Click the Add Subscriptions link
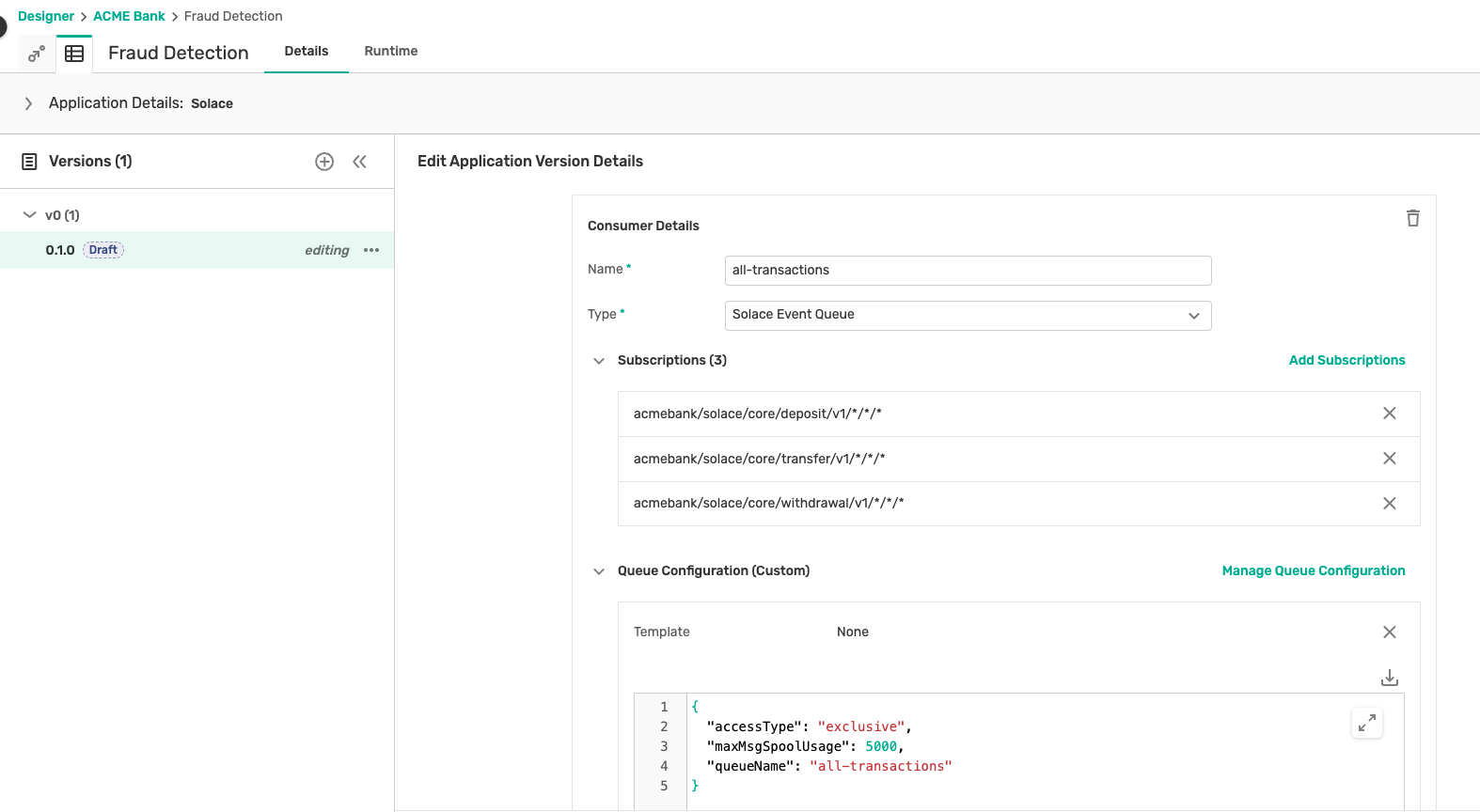Image resolution: width=1480 pixels, height=812 pixels. [x=1346, y=360]
